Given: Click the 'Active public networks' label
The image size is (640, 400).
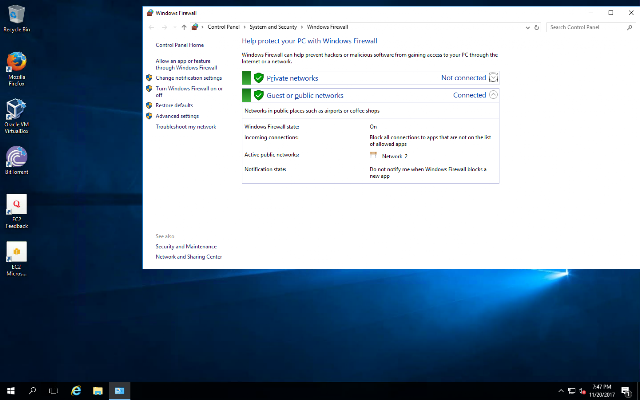Looking at the screenshot, I should pyautogui.click(x=272, y=155).
